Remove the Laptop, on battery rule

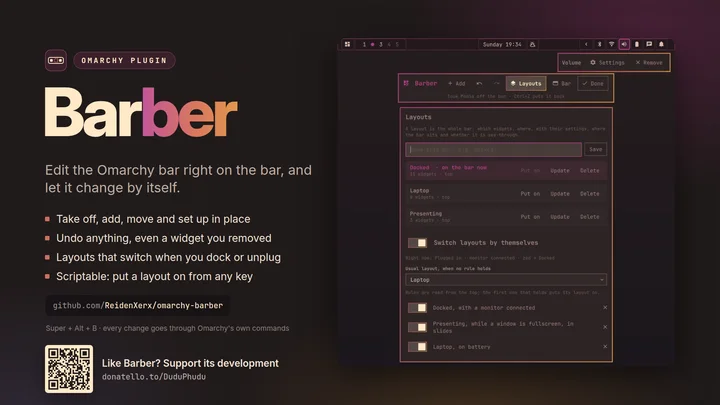pos(605,347)
